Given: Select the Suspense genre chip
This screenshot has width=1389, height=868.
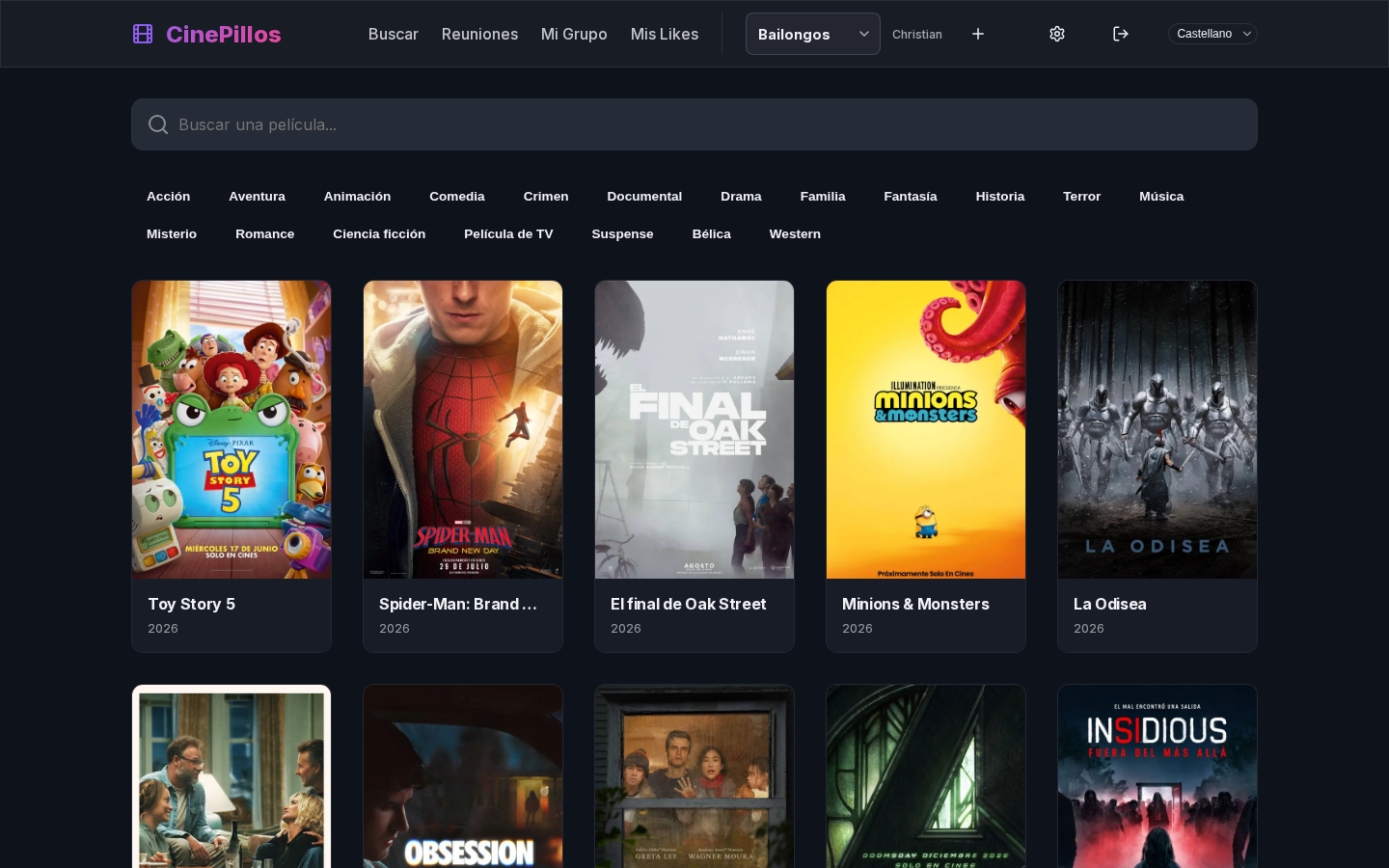Looking at the screenshot, I should pyautogui.click(x=623, y=233).
